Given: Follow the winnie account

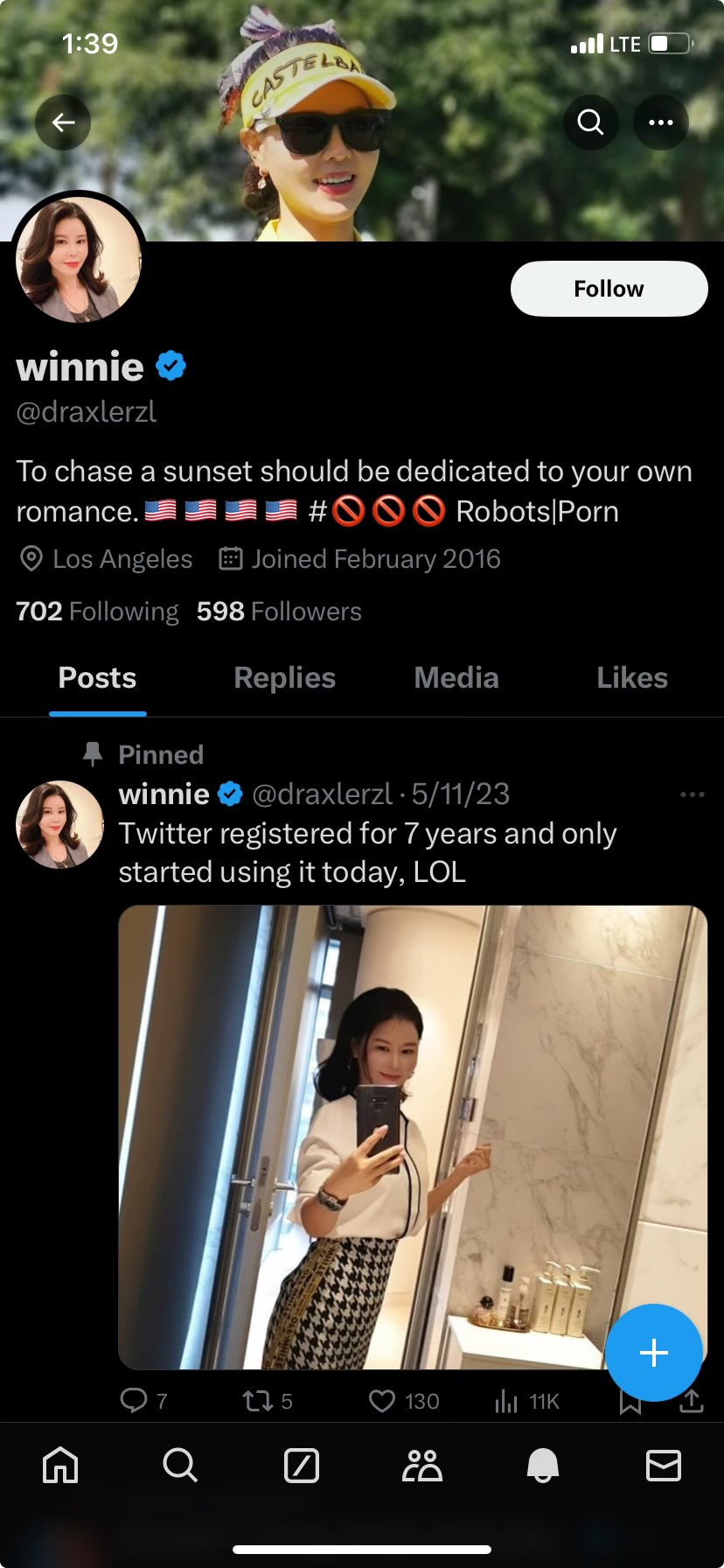Looking at the screenshot, I should point(609,289).
